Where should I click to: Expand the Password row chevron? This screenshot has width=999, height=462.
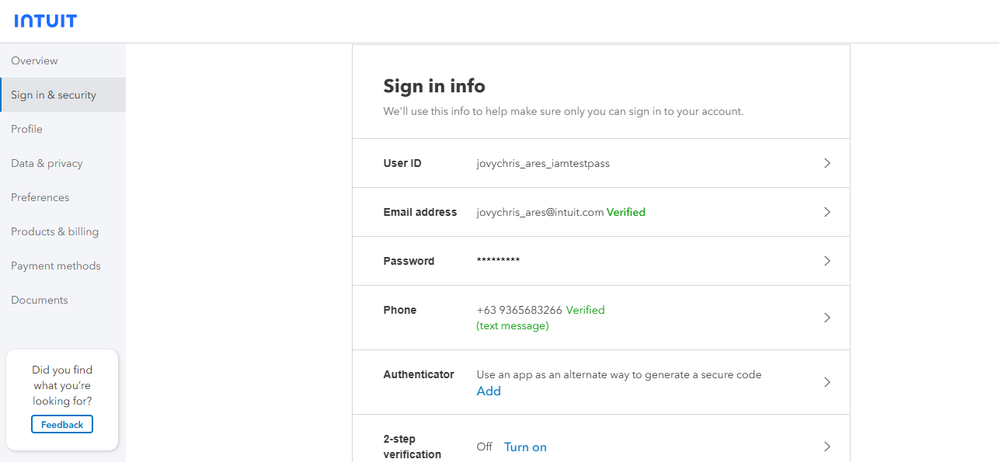(x=827, y=261)
